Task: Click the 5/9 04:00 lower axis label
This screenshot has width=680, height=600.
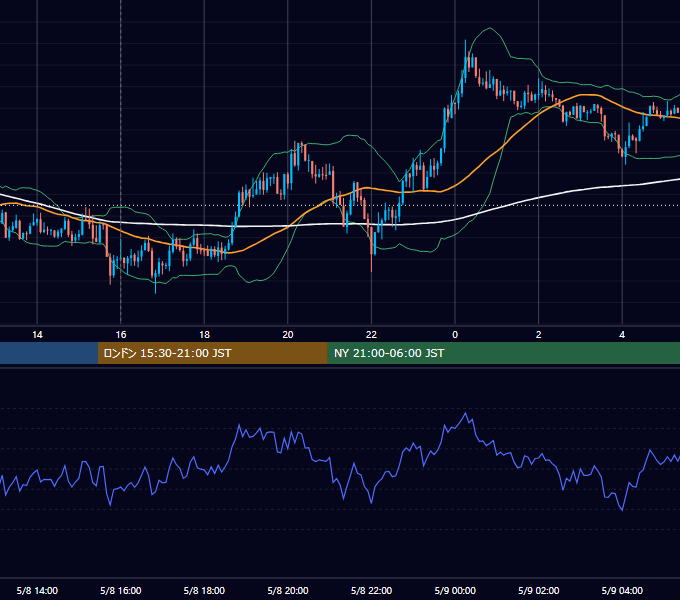Action: click(x=622, y=590)
